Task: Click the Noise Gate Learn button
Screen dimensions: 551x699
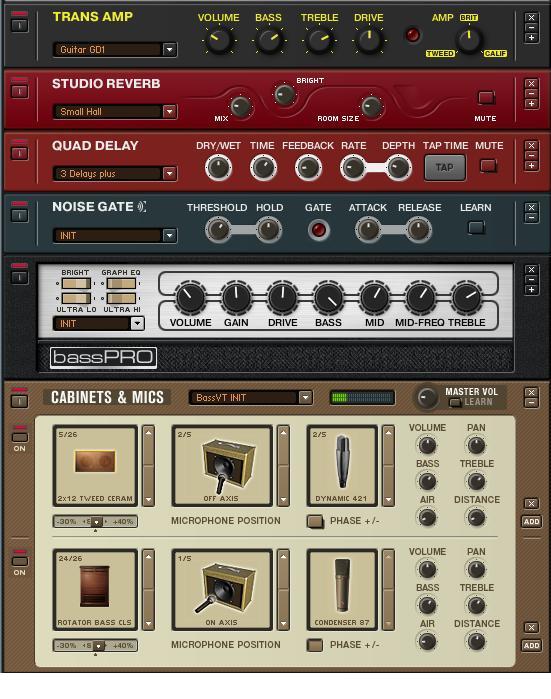Action: [x=476, y=228]
